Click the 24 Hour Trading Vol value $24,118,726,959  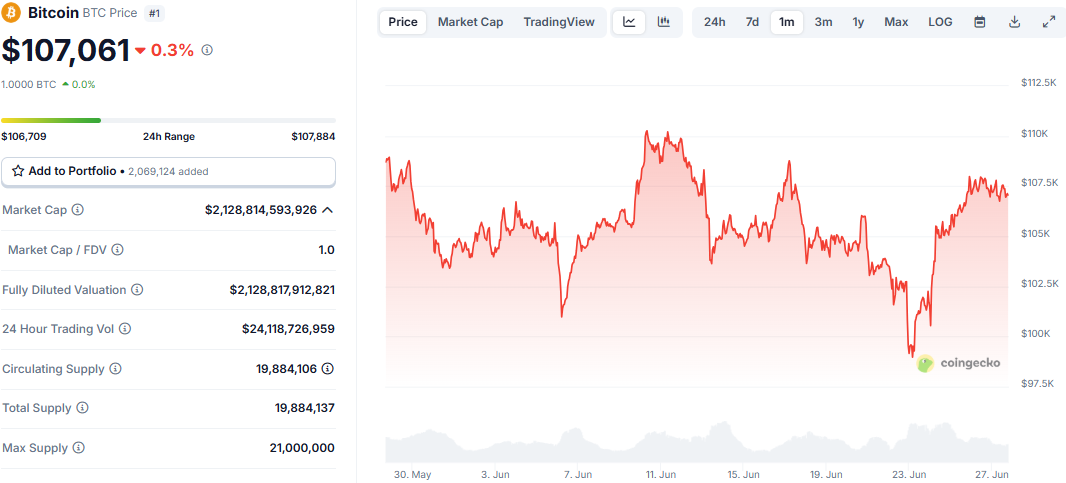coord(288,329)
